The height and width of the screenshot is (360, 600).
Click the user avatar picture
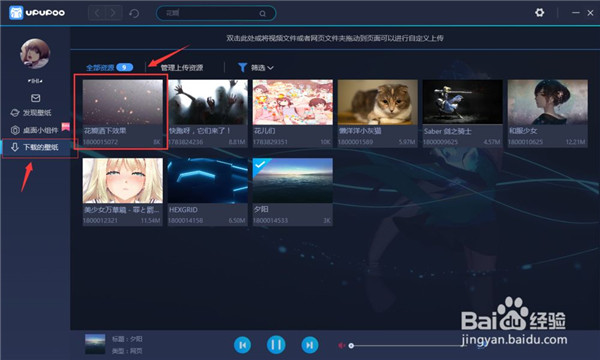(x=35, y=54)
